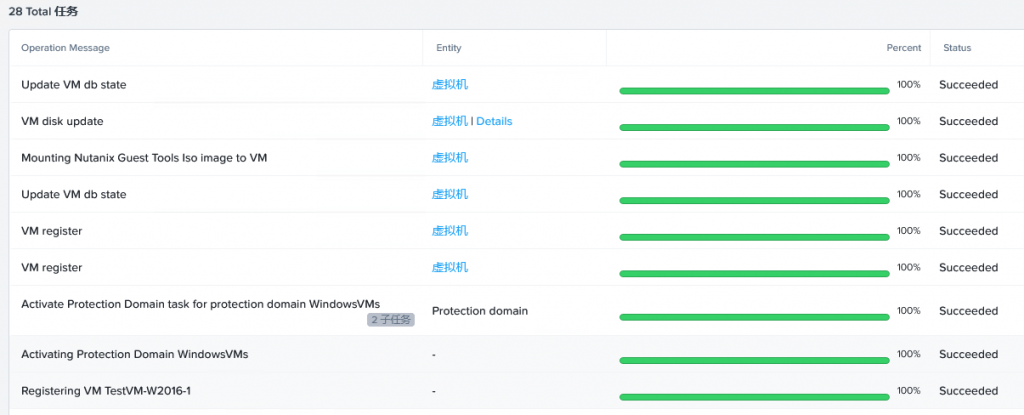Click Activate Protection Domain task for WindowsVMs message
This screenshot has height=415, width=1024.
[x=200, y=304]
